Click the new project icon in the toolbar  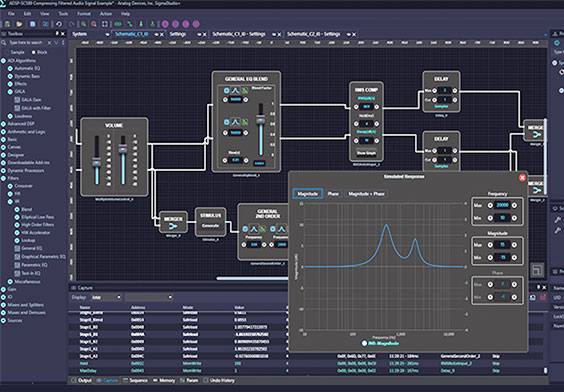[x=7, y=24]
